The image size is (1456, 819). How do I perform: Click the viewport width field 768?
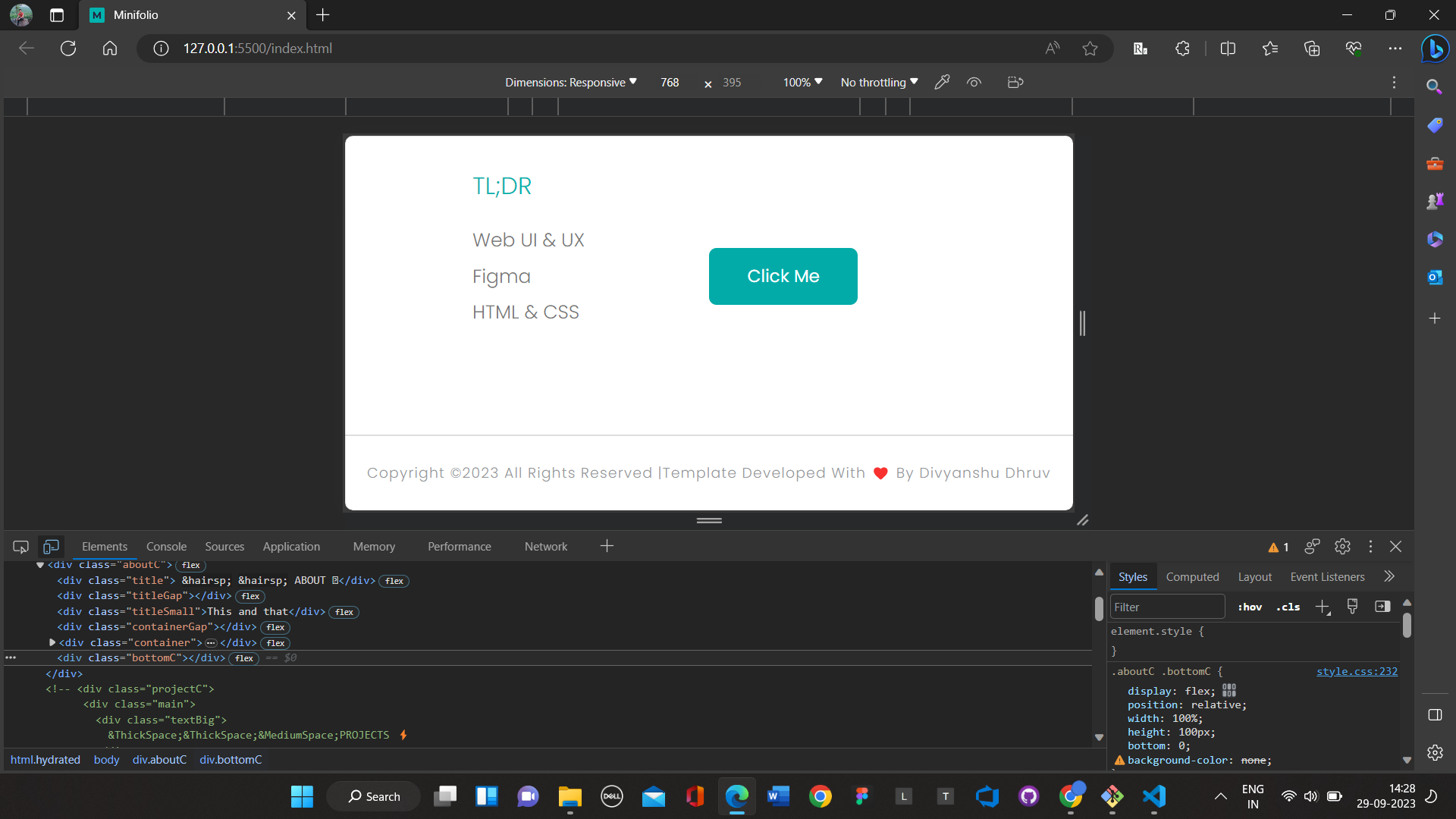click(x=670, y=82)
